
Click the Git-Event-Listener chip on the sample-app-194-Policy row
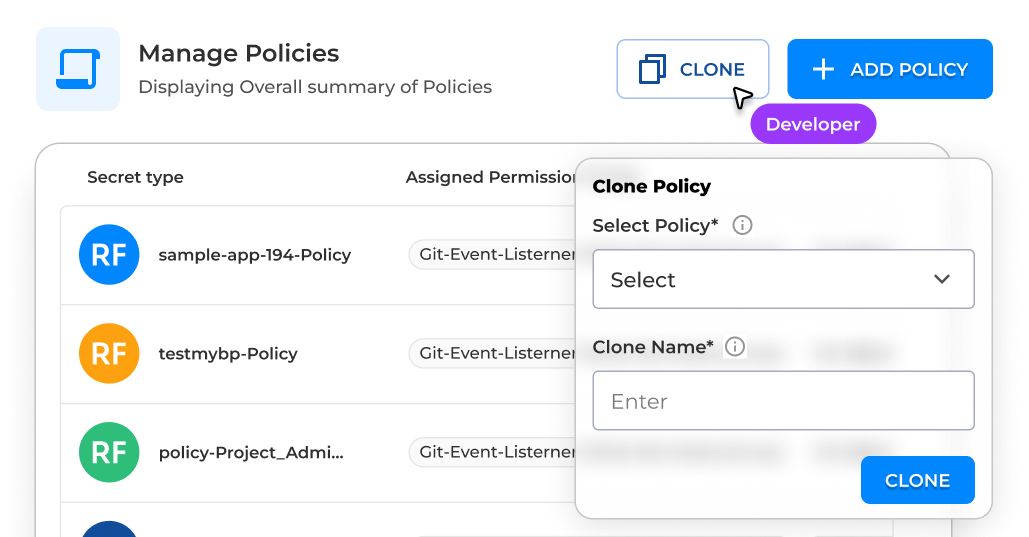pos(494,255)
